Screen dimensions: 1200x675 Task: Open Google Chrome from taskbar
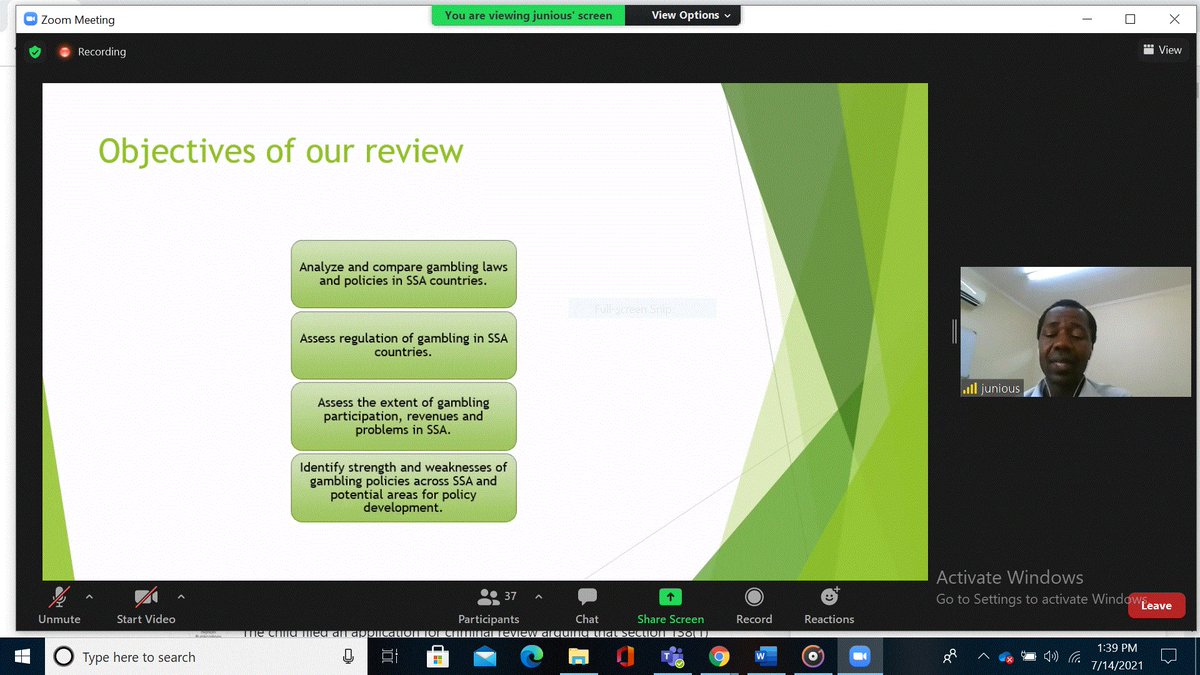[x=719, y=657]
